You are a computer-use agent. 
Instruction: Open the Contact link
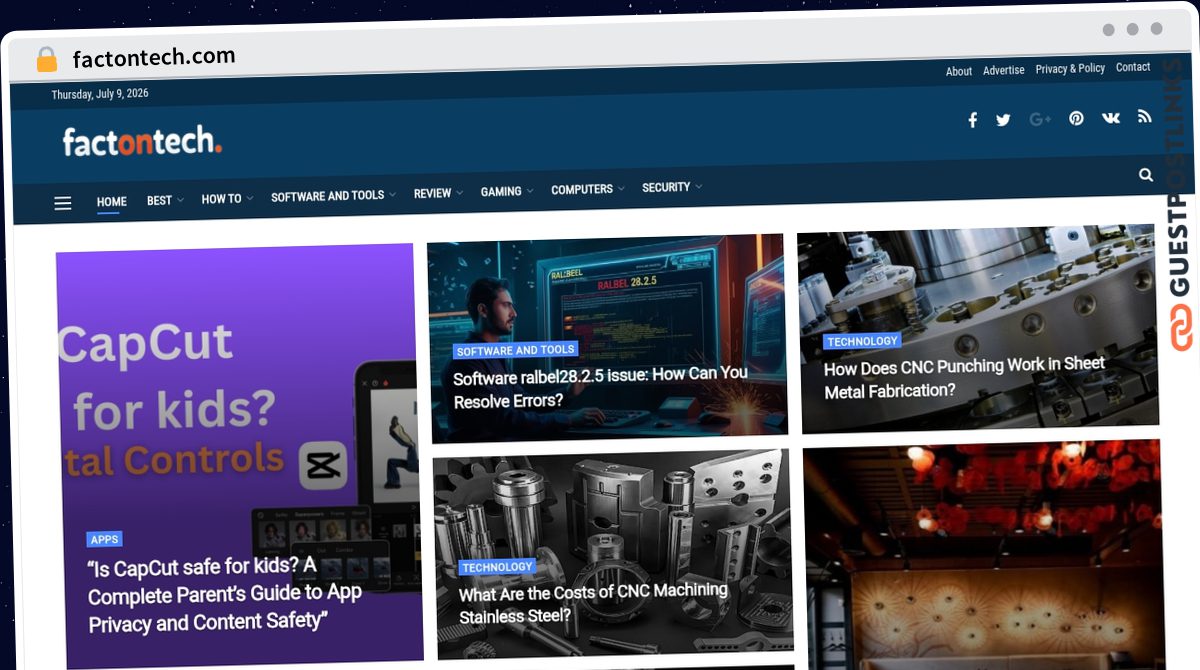tap(1133, 67)
